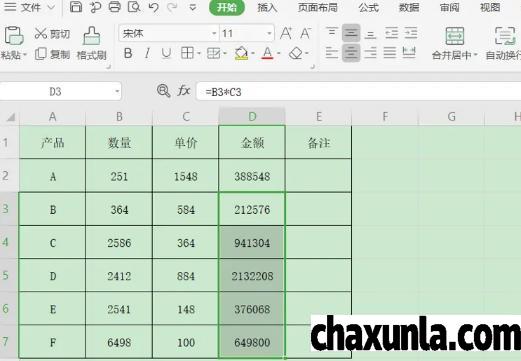Click the Increase font size icon

pos(286,33)
